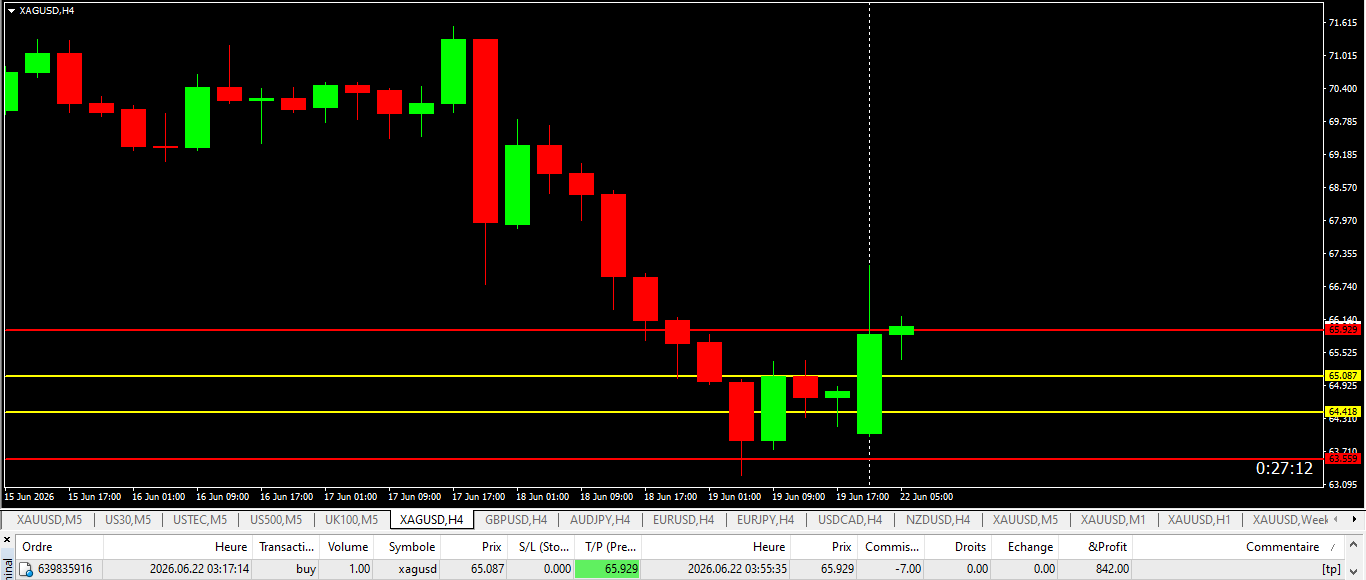Switch to the US30,M5 chart tab
Viewport: 1366px width, 580px height.
pos(127,520)
